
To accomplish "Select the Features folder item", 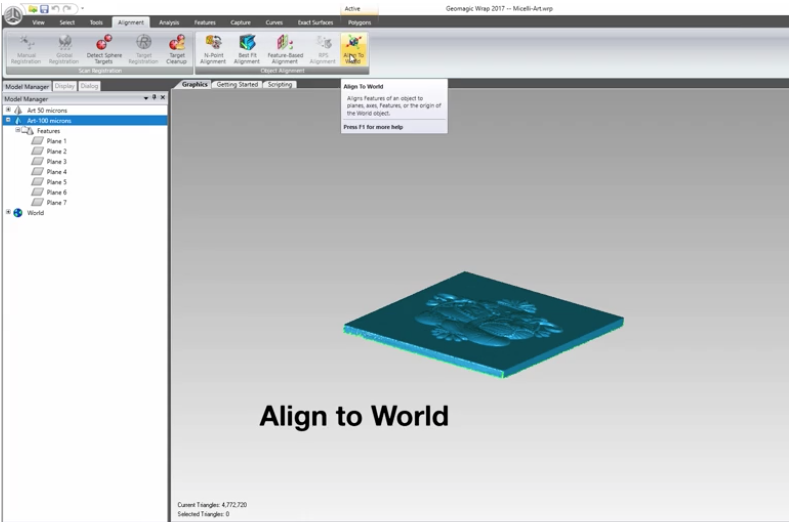I will (x=48, y=131).
